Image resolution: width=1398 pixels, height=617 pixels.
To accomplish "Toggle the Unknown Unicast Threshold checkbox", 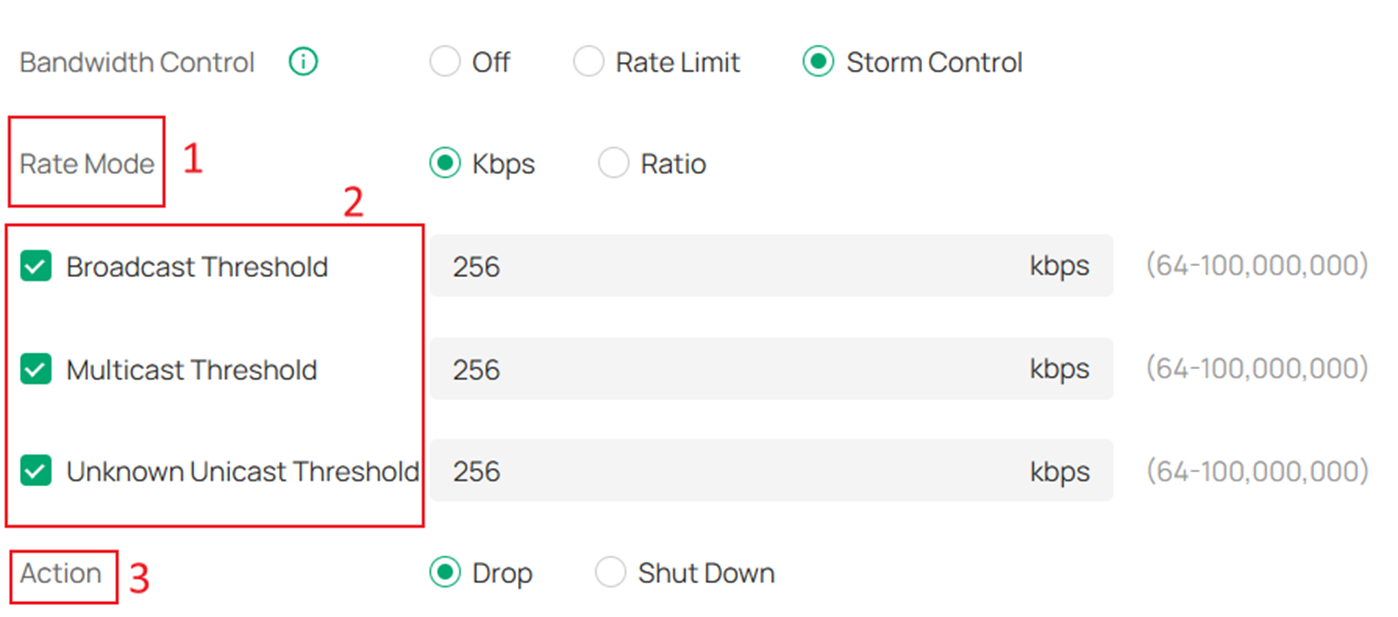I will [x=35, y=470].
